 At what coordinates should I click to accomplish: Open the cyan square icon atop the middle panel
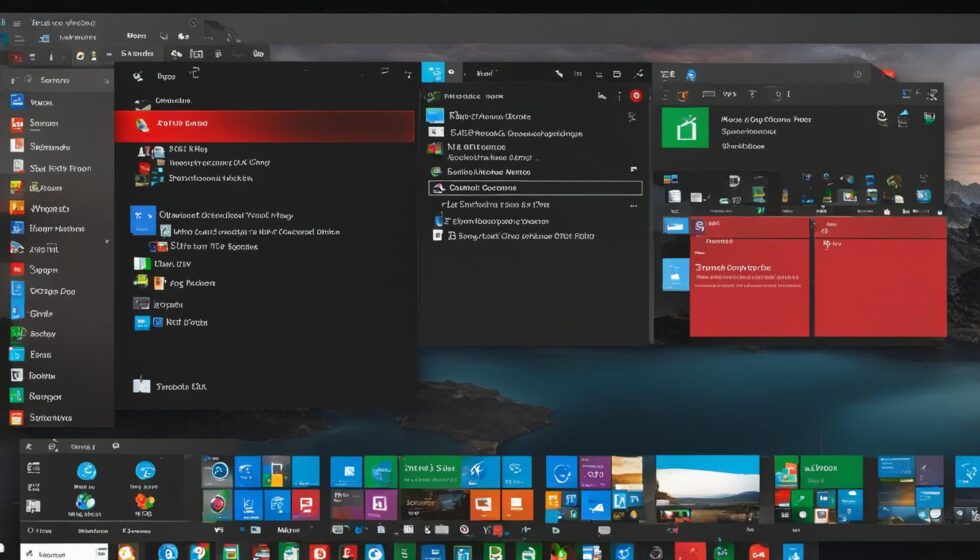click(432, 72)
